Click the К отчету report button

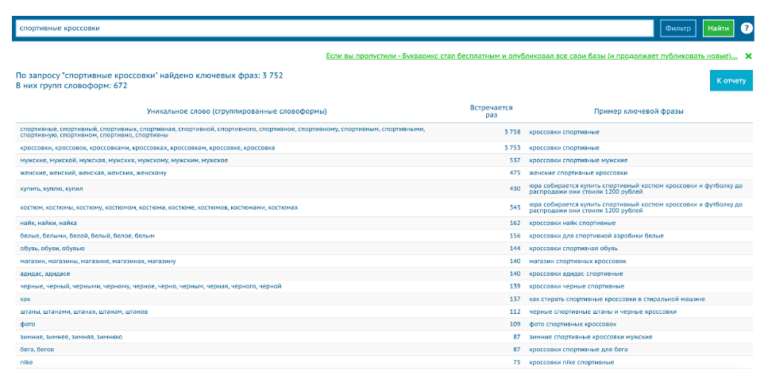731,81
